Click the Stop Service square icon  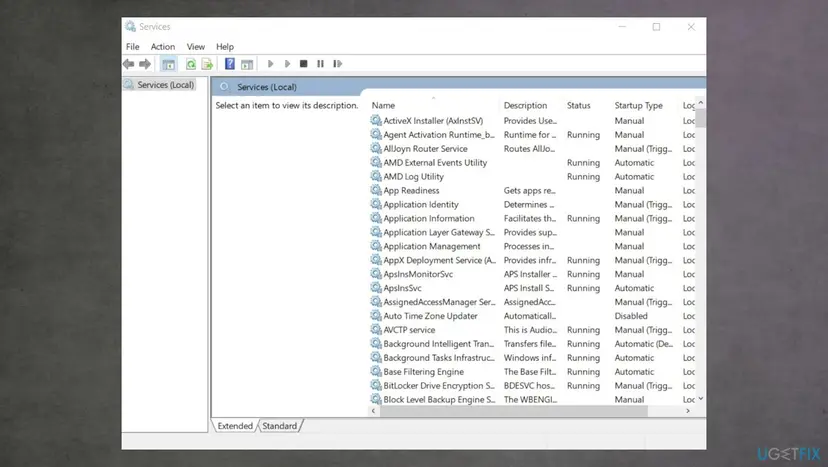coord(304,64)
